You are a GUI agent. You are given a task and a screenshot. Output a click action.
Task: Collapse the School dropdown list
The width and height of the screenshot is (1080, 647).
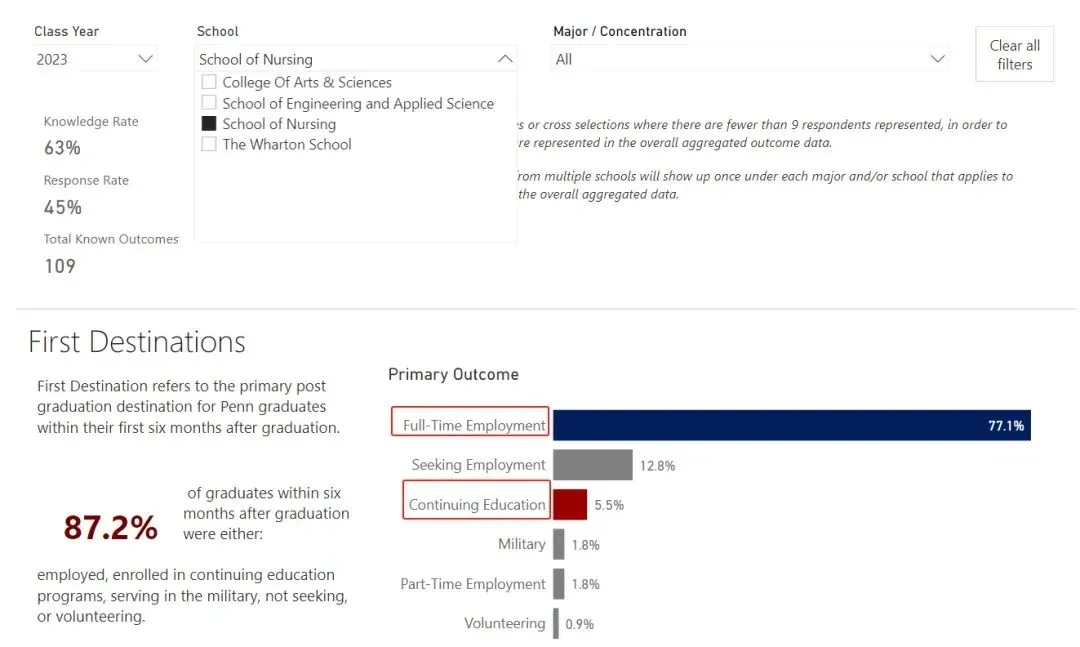(x=504, y=59)
